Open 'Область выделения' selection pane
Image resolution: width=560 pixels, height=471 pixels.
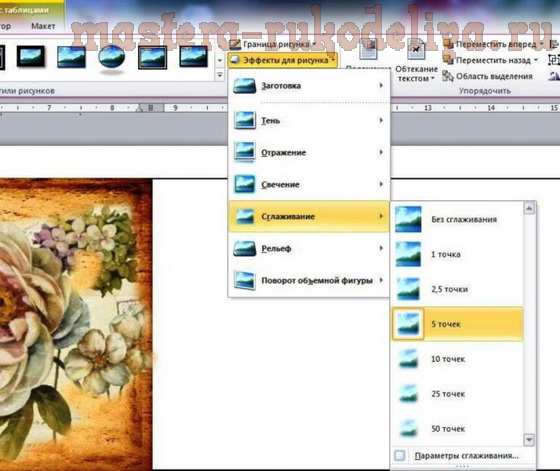click(x=488, y=76)
